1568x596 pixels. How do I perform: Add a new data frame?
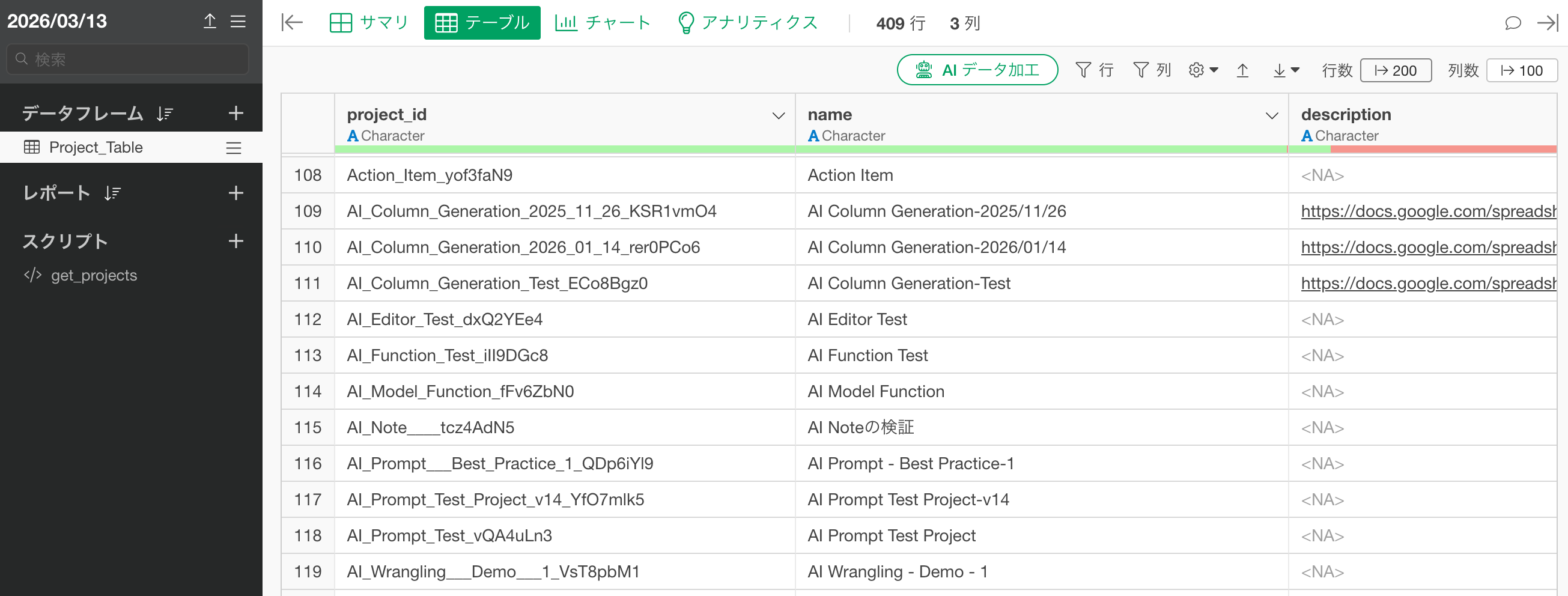pos(236,113)
